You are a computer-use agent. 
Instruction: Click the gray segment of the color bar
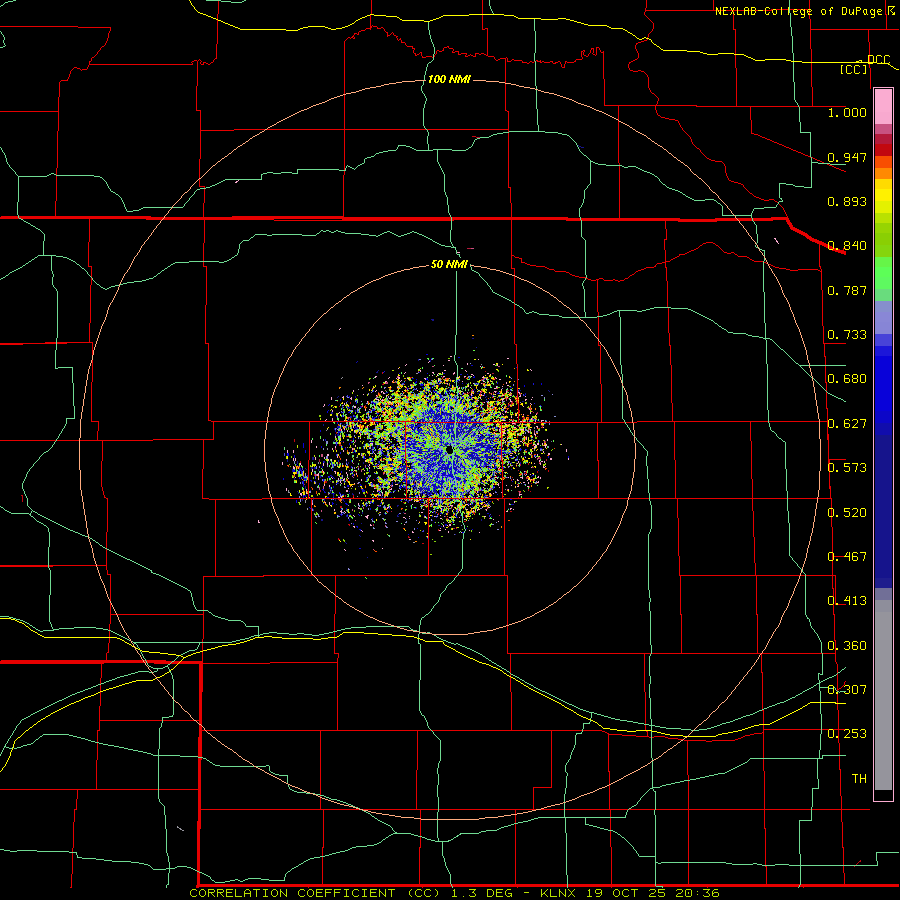883,695
